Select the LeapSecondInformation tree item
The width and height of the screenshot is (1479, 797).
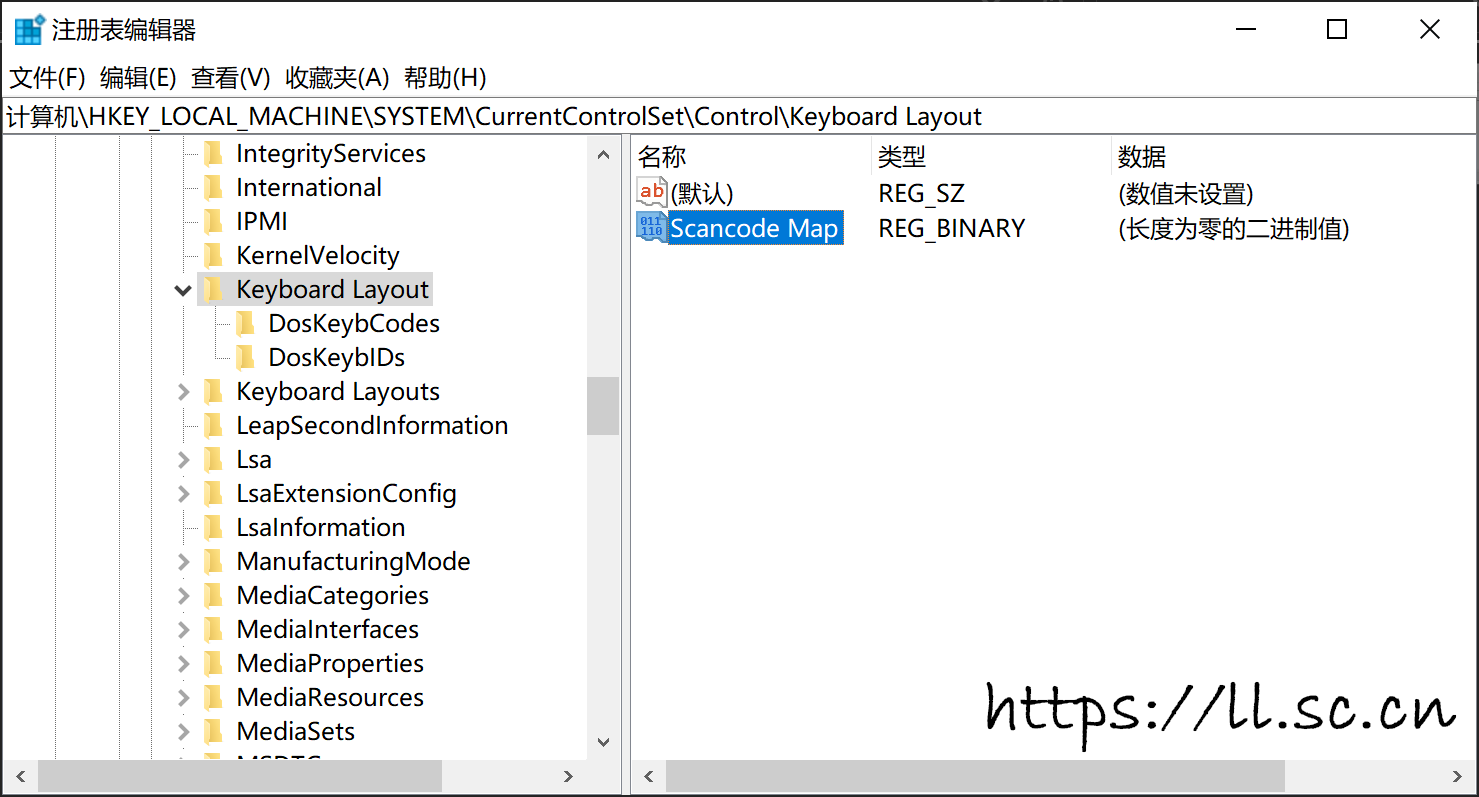point(372,426)
